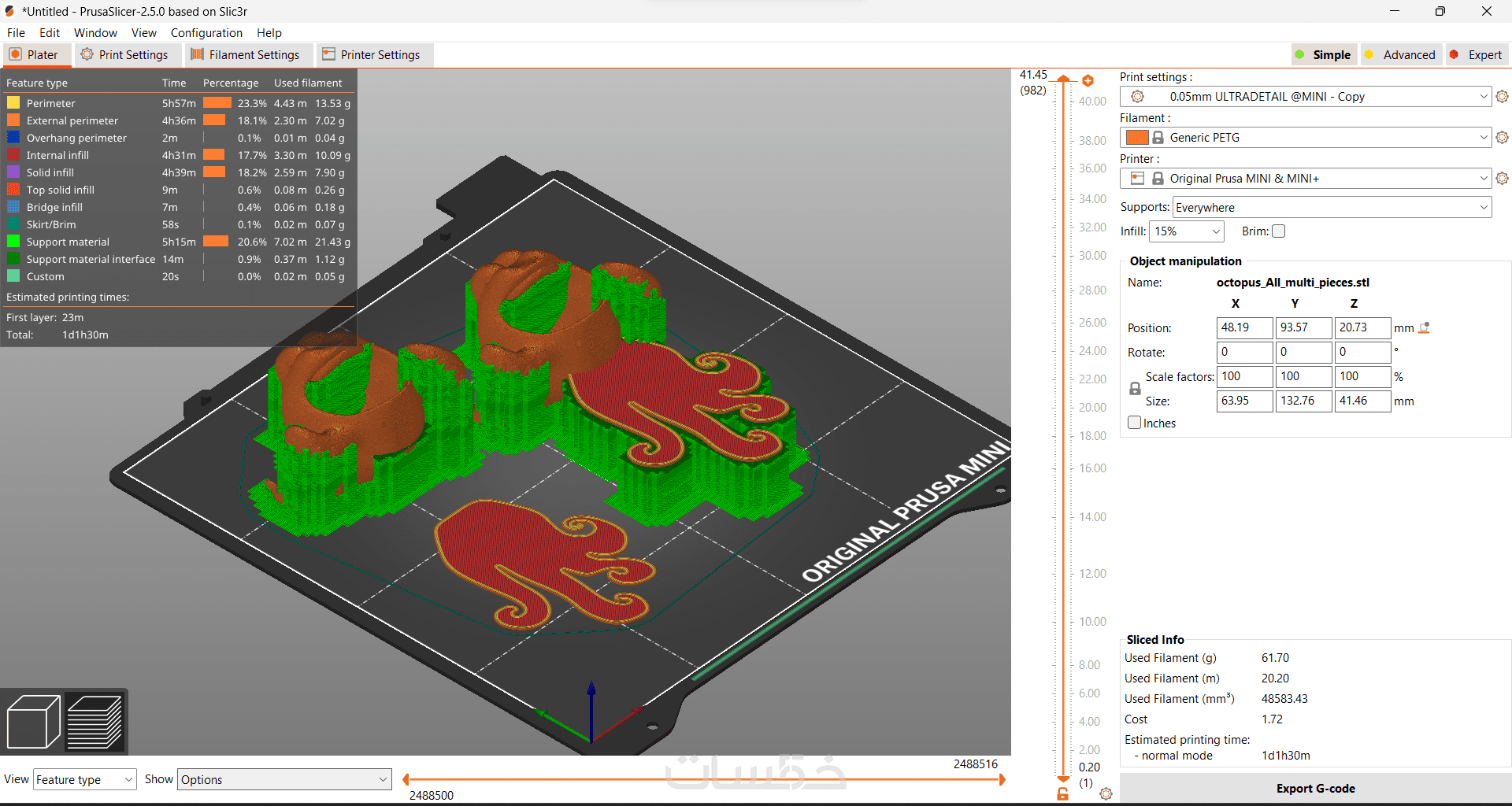Toggle visibility of External perimeter feature
This screenshot has width=1512, height=806.
click(13, 120)
